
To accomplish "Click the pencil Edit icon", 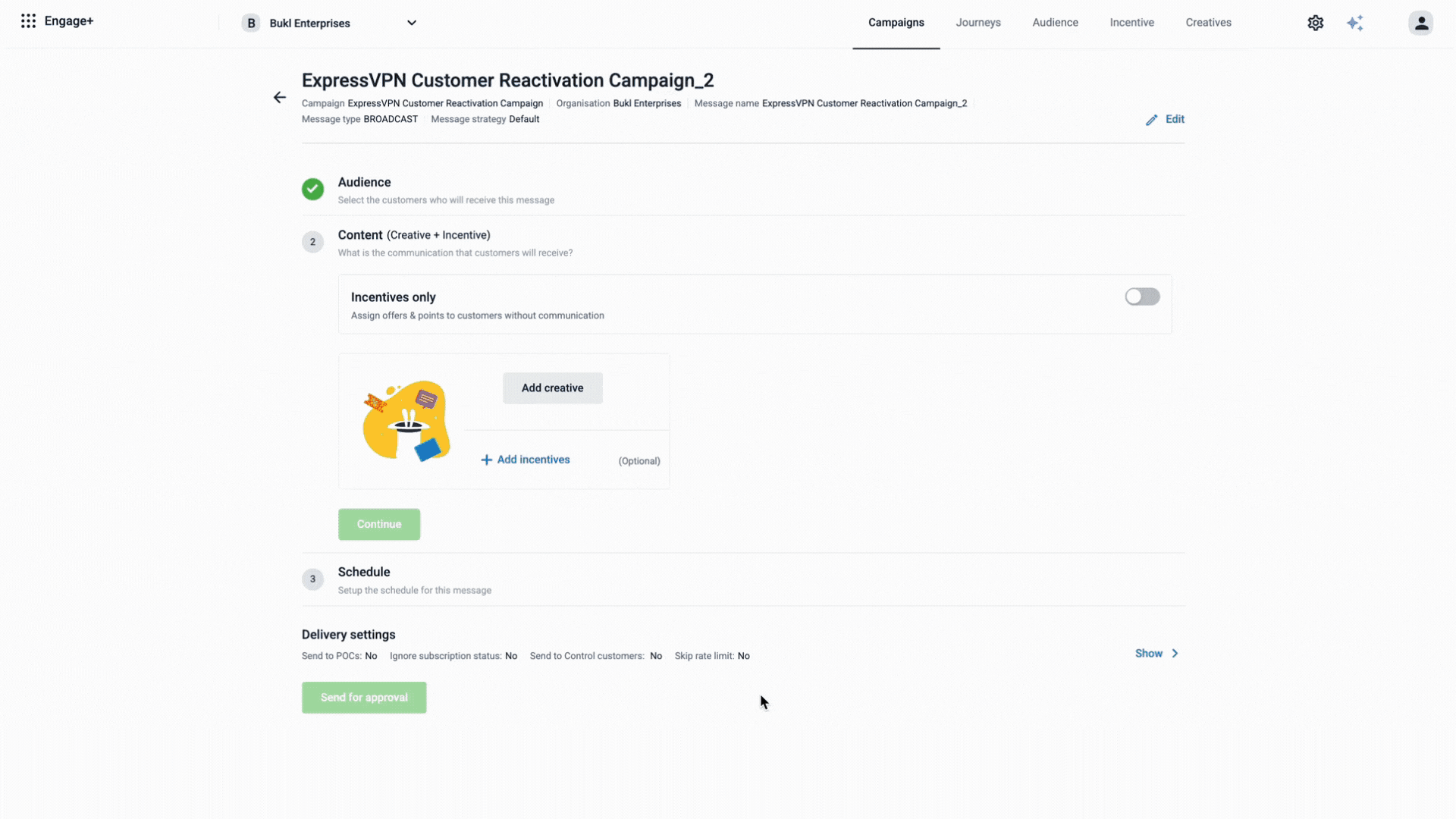I will (1152, 120).
